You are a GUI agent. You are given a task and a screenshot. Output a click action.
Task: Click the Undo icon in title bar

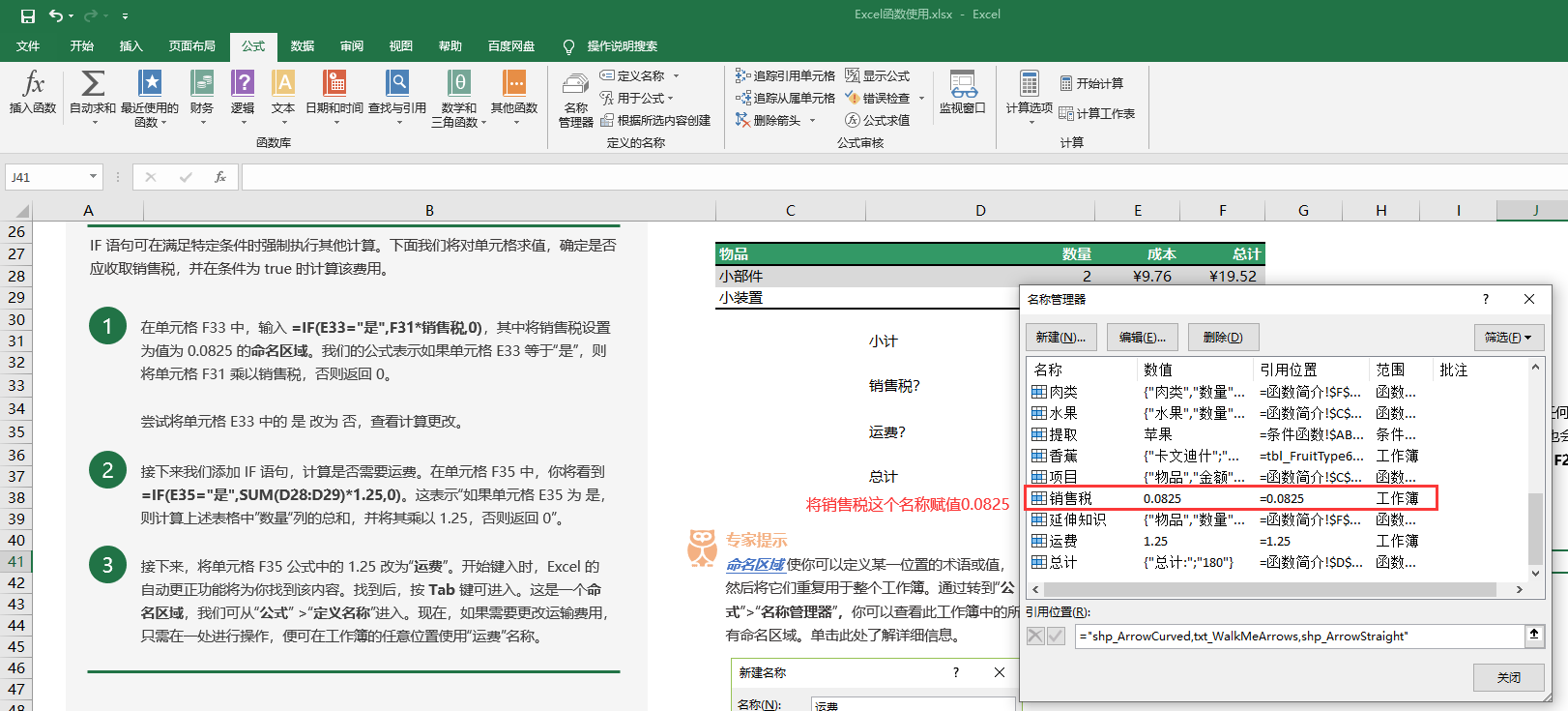tap(56, 15)
